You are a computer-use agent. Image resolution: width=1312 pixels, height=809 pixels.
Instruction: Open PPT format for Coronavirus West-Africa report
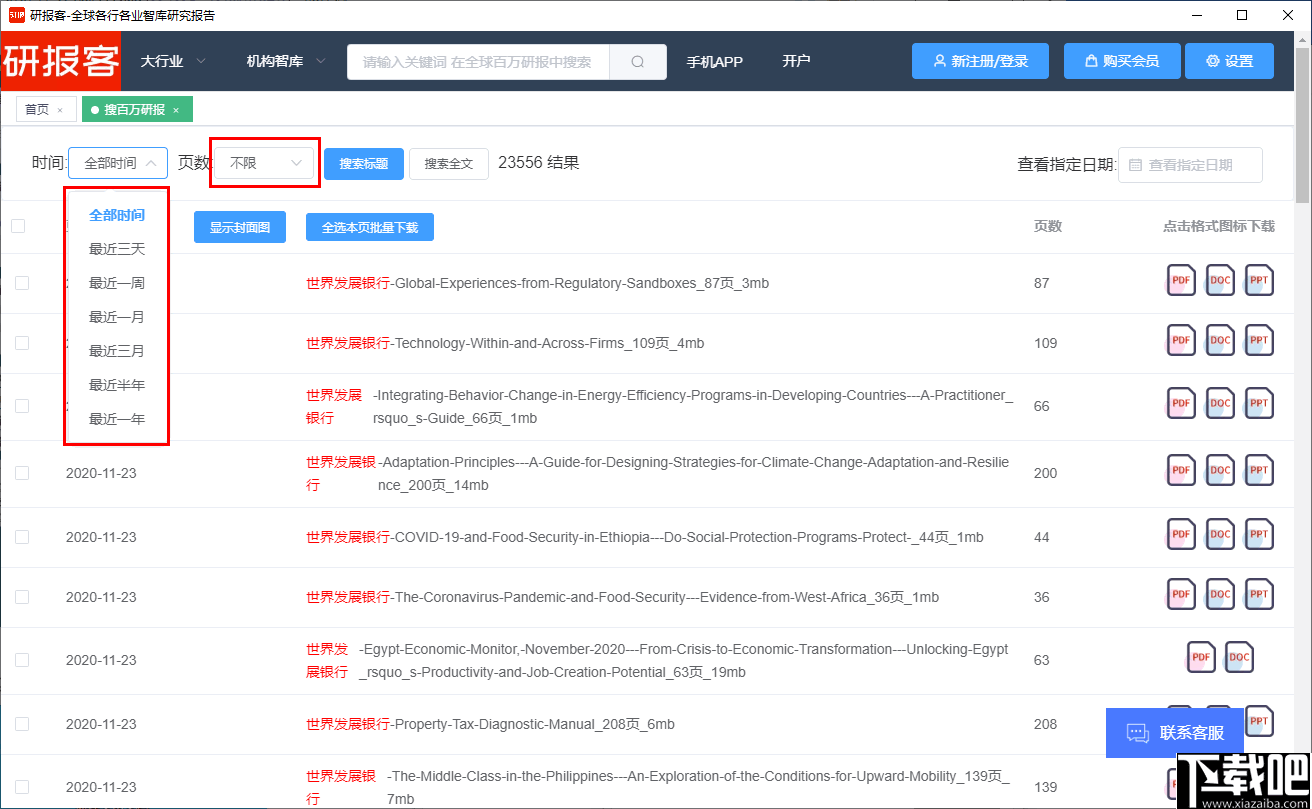point(1259,595)
